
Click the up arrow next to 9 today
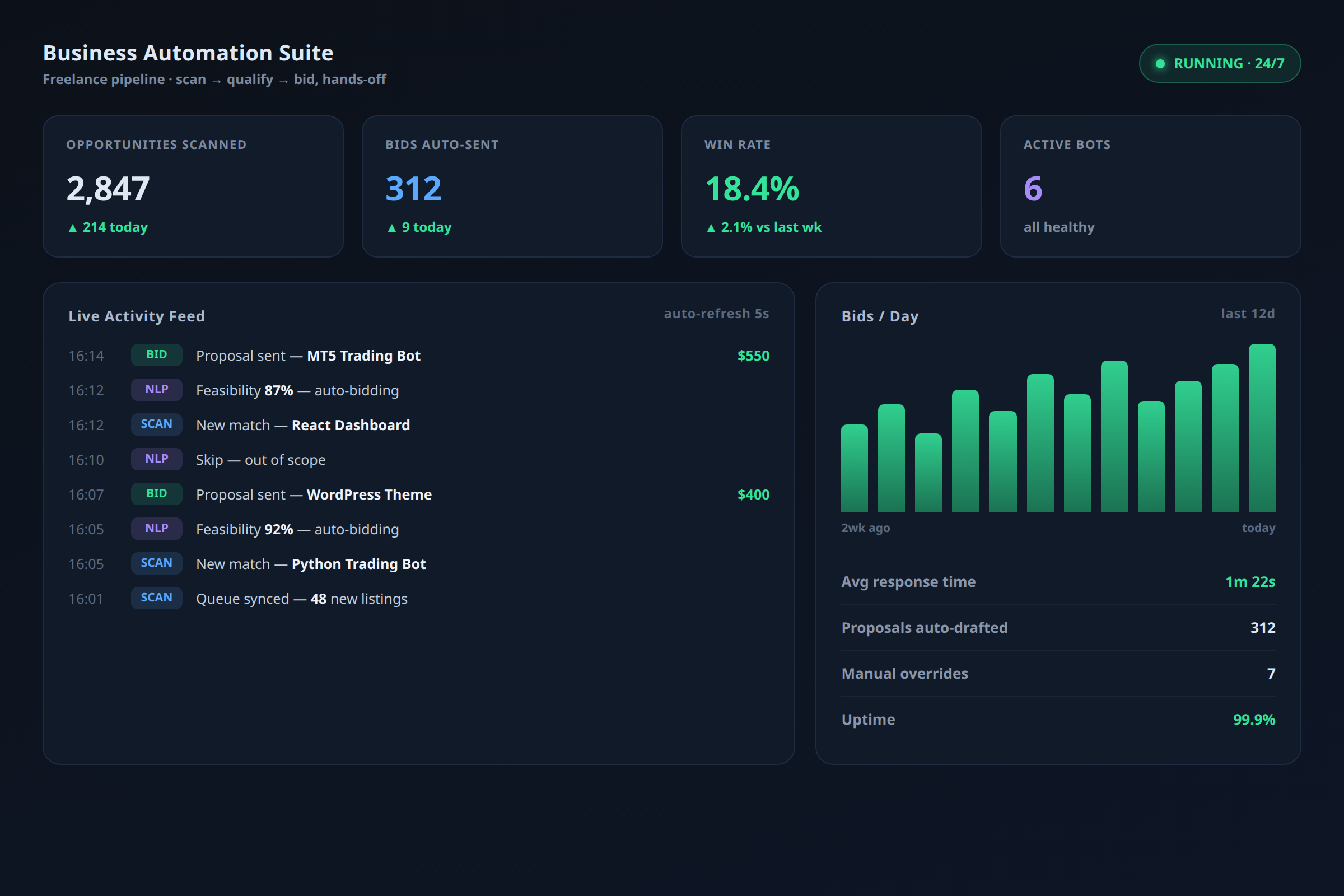point(391,228)
